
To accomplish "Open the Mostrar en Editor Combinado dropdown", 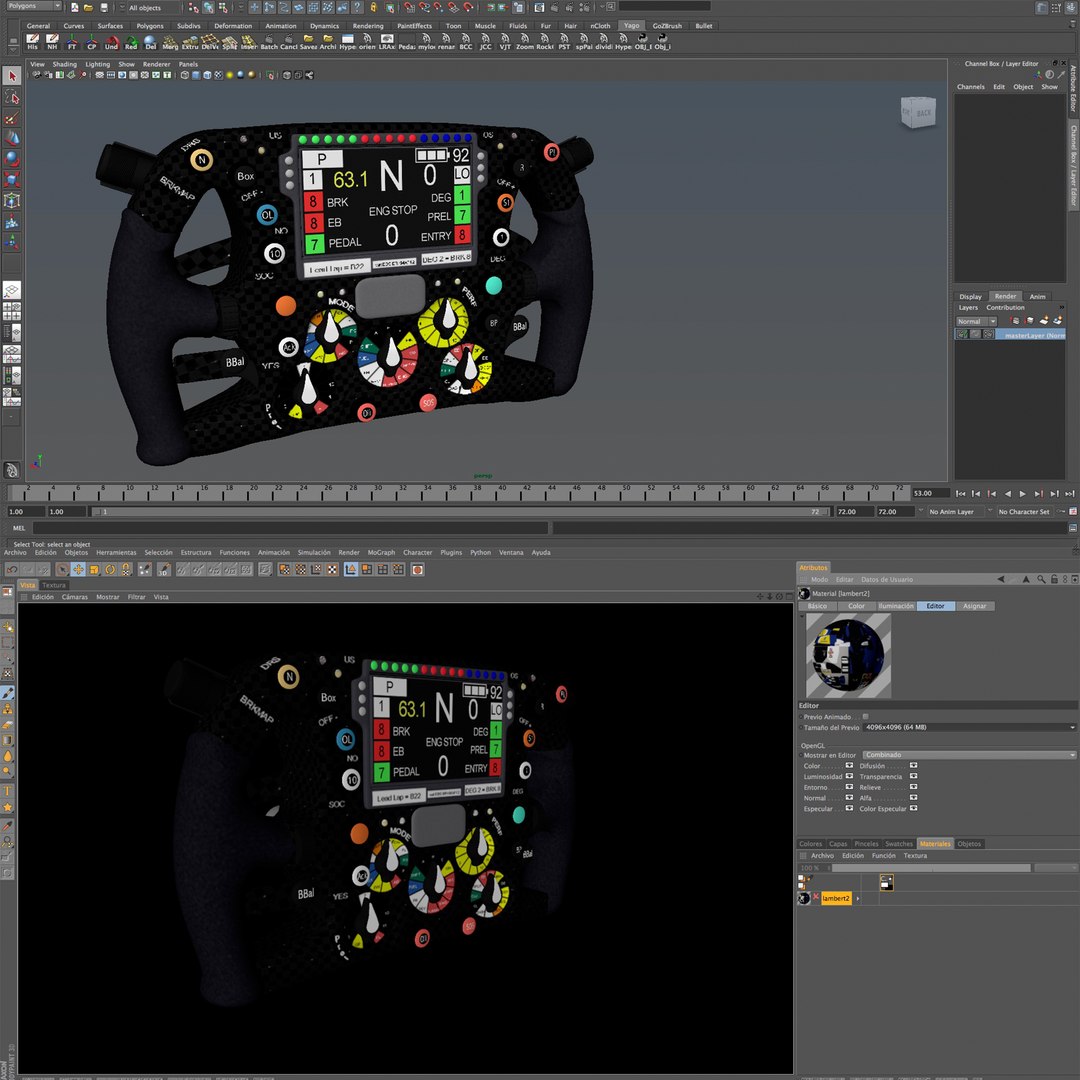I will (x=969, y=755).
